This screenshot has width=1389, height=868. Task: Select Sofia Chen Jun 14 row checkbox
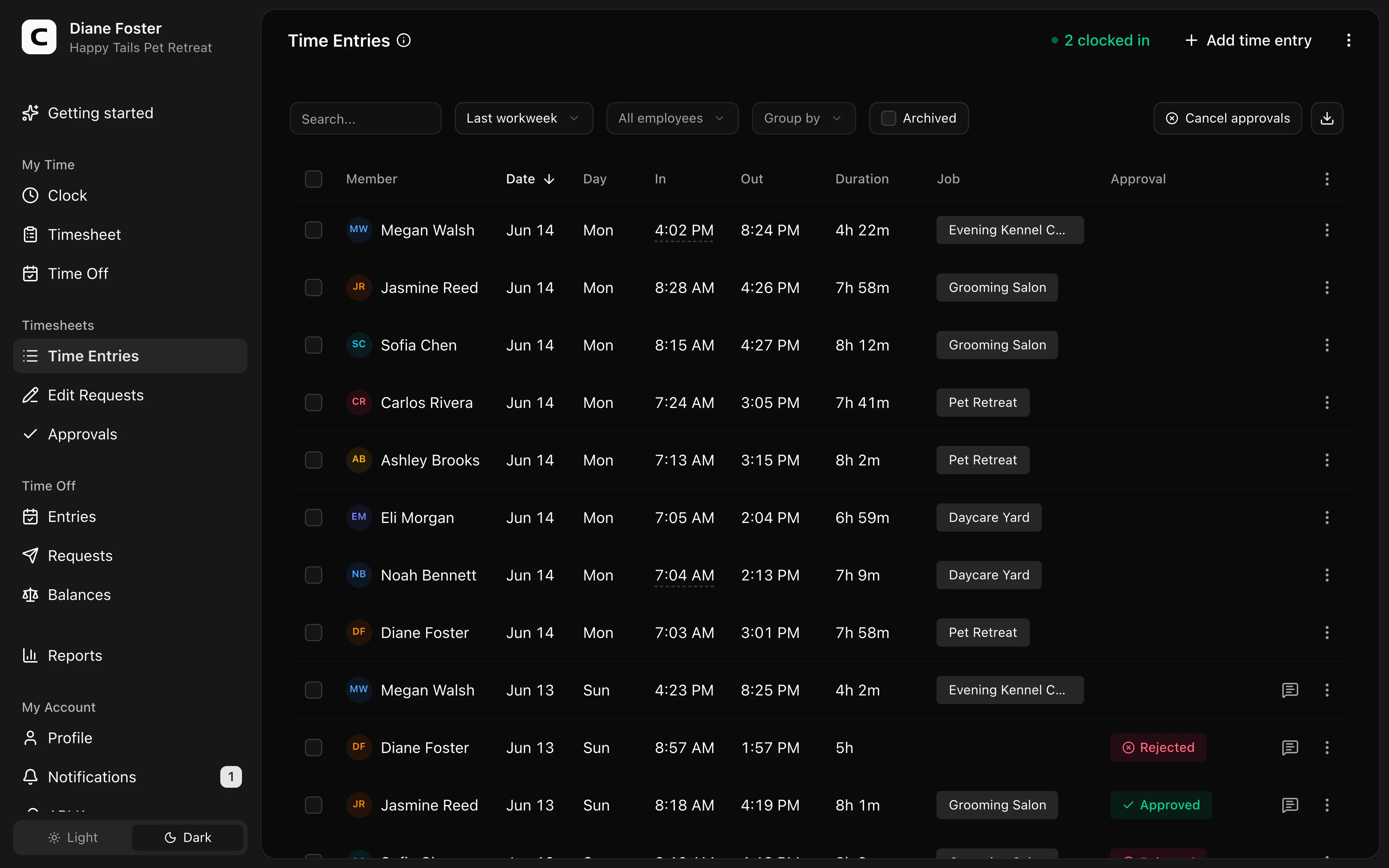click(313, 345)
